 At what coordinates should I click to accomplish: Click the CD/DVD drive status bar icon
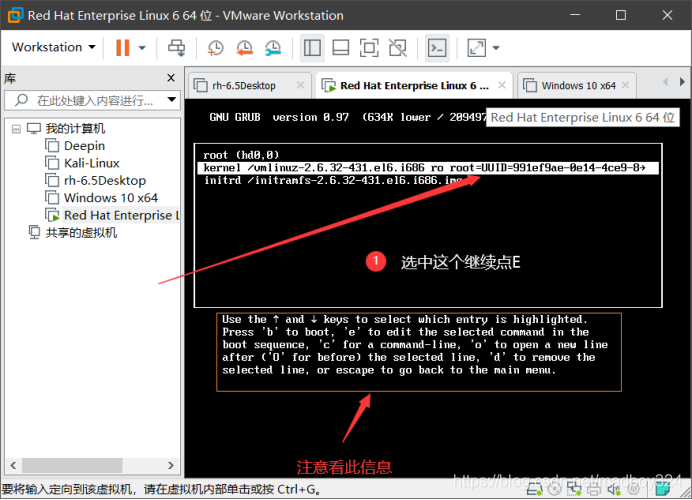[554, 489]
